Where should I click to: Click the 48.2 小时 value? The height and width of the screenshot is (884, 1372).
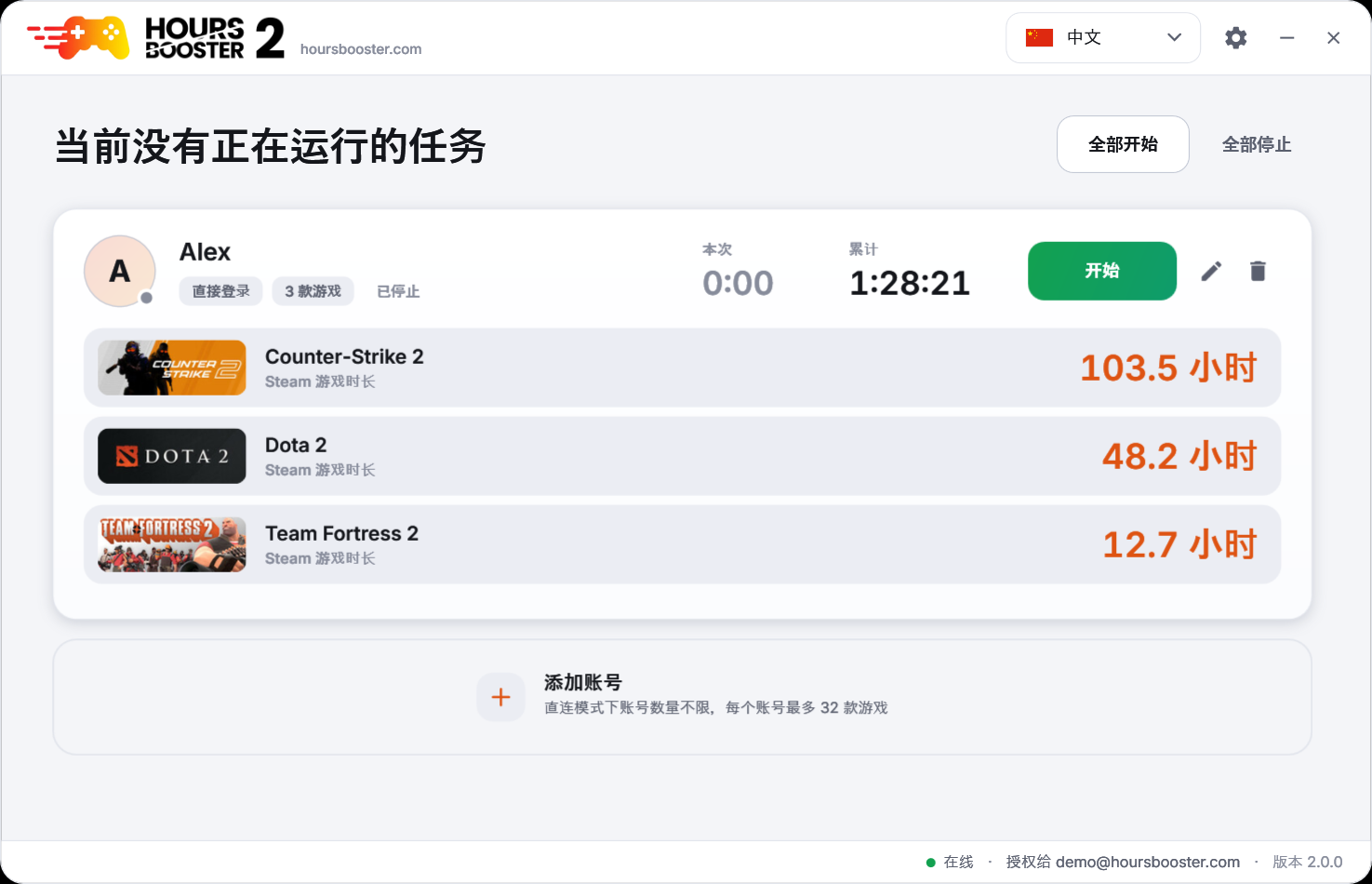(1179, 456)
